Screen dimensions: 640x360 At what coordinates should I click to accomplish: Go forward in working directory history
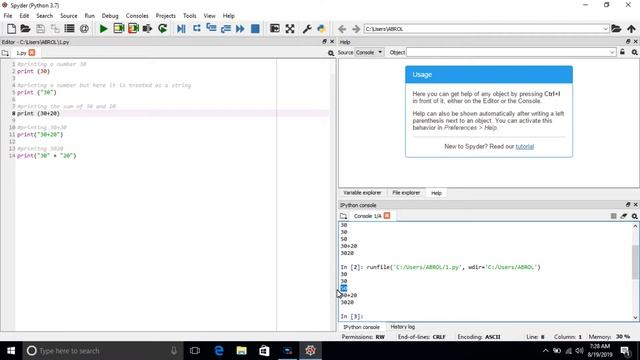[356, 29]
